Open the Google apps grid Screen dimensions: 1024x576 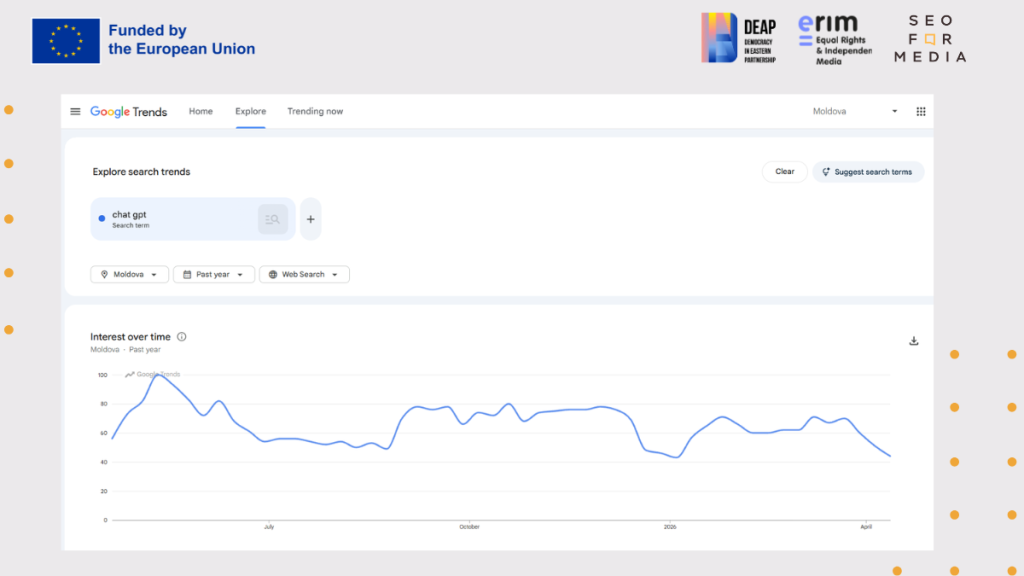(921, 112)
